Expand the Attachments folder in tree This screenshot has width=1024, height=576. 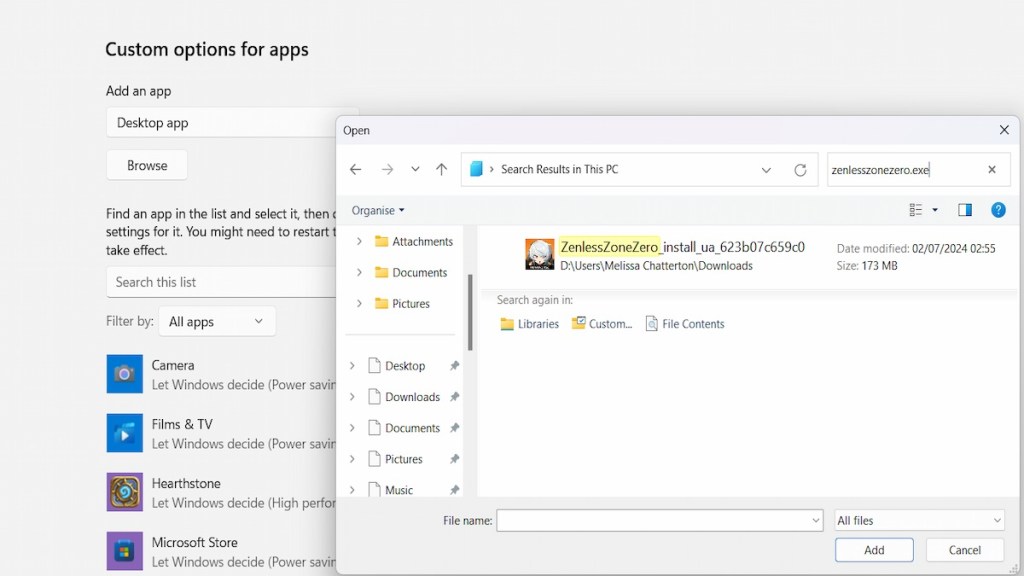tap(359, 242)
